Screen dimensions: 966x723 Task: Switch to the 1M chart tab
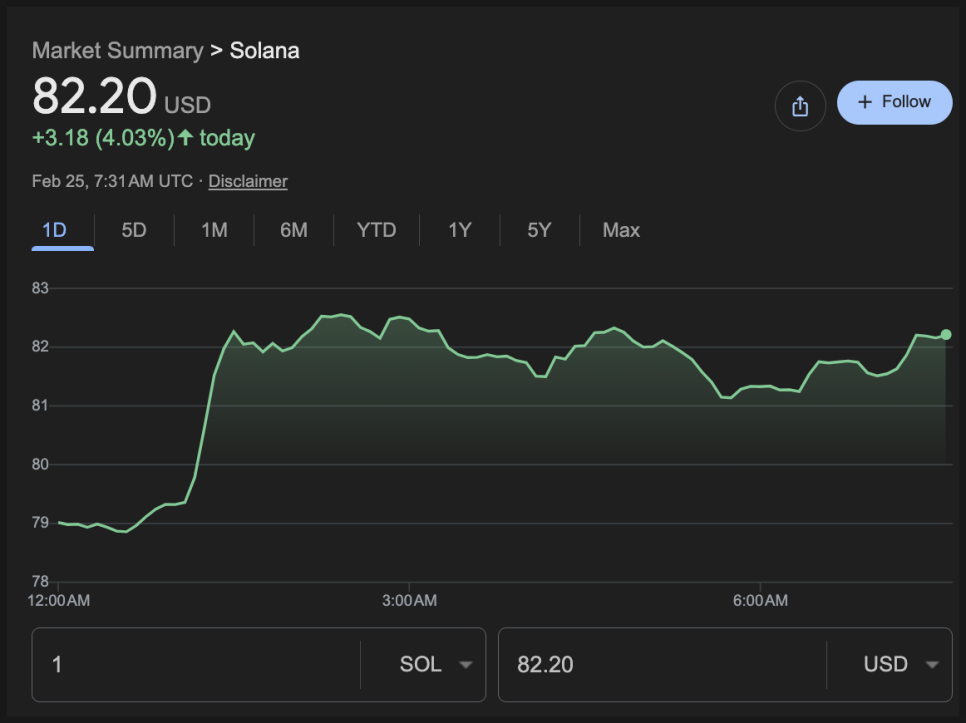click(x=214, y=230)
